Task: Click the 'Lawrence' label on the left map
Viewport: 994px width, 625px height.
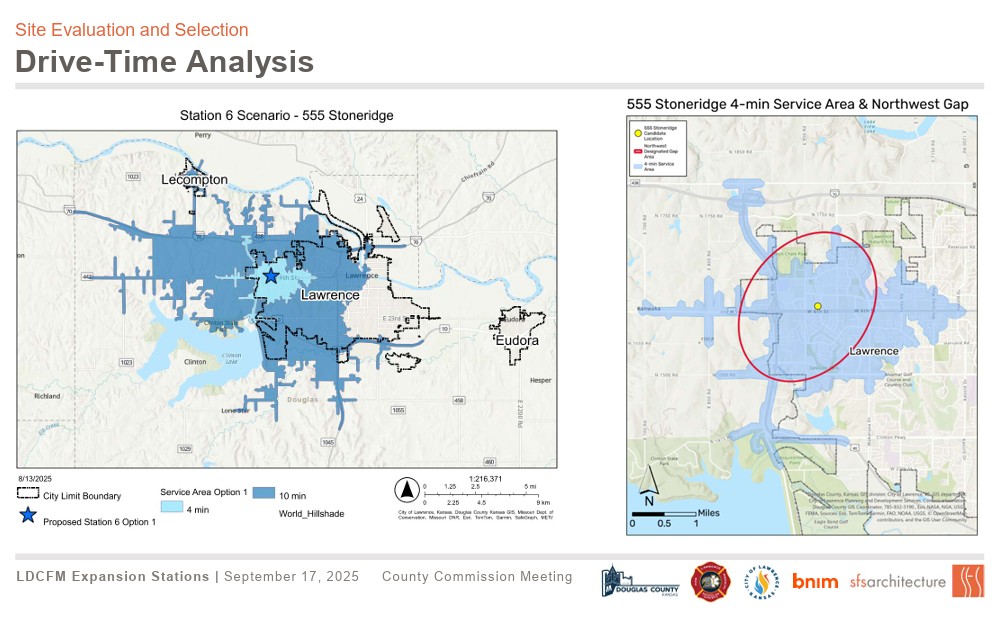Action: [330, 295]
